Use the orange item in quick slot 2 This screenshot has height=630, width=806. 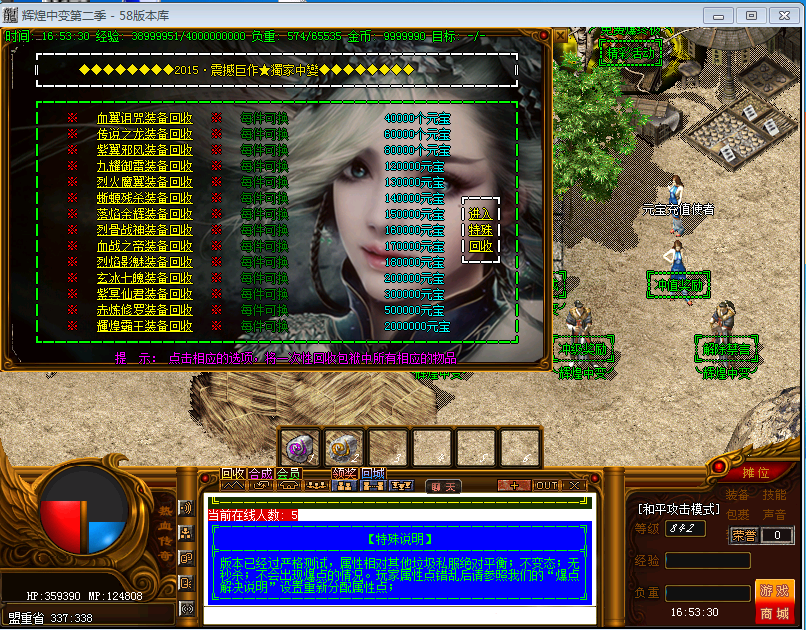pos(343,447)
